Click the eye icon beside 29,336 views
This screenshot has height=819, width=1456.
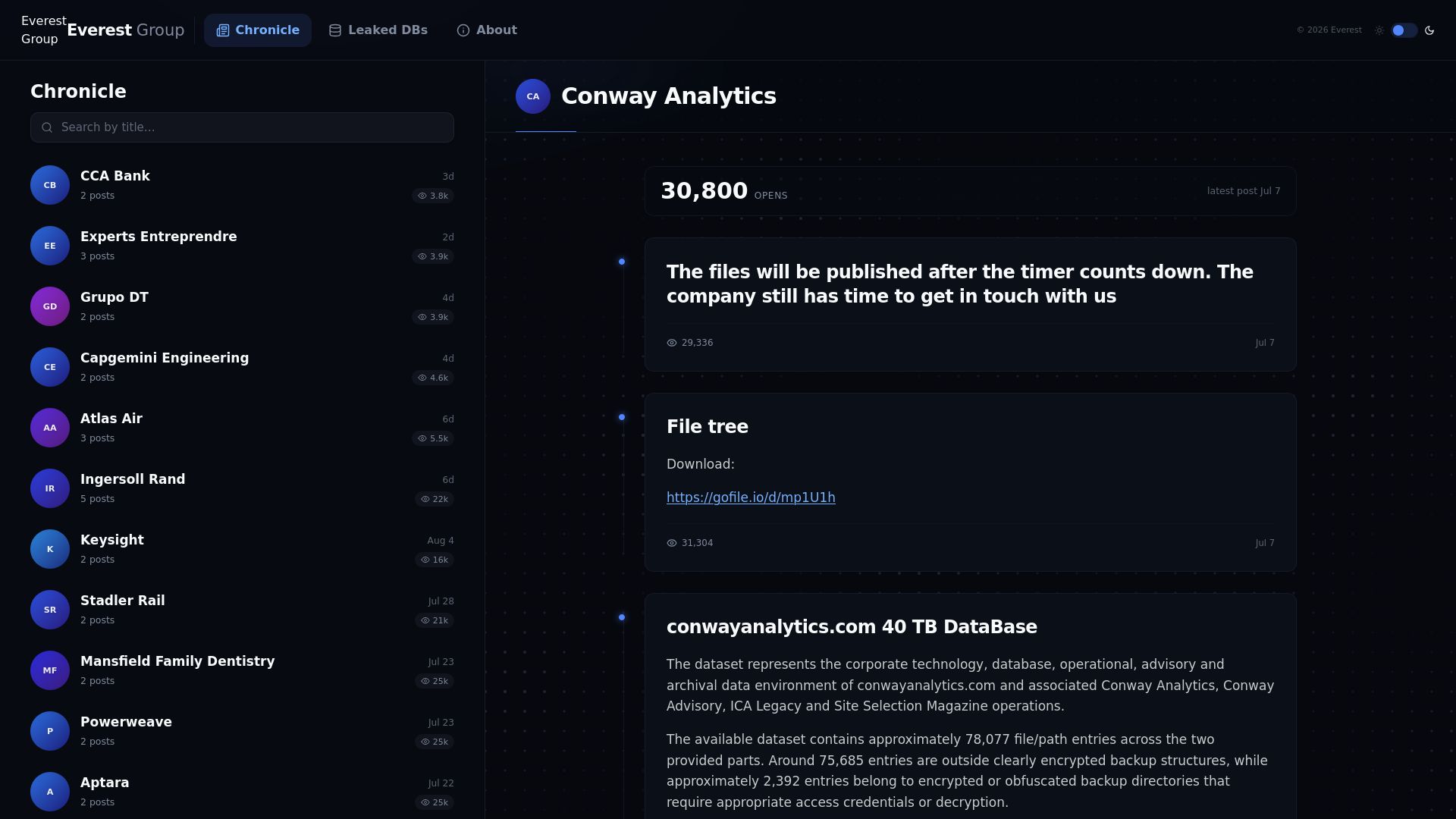(672, 343)
